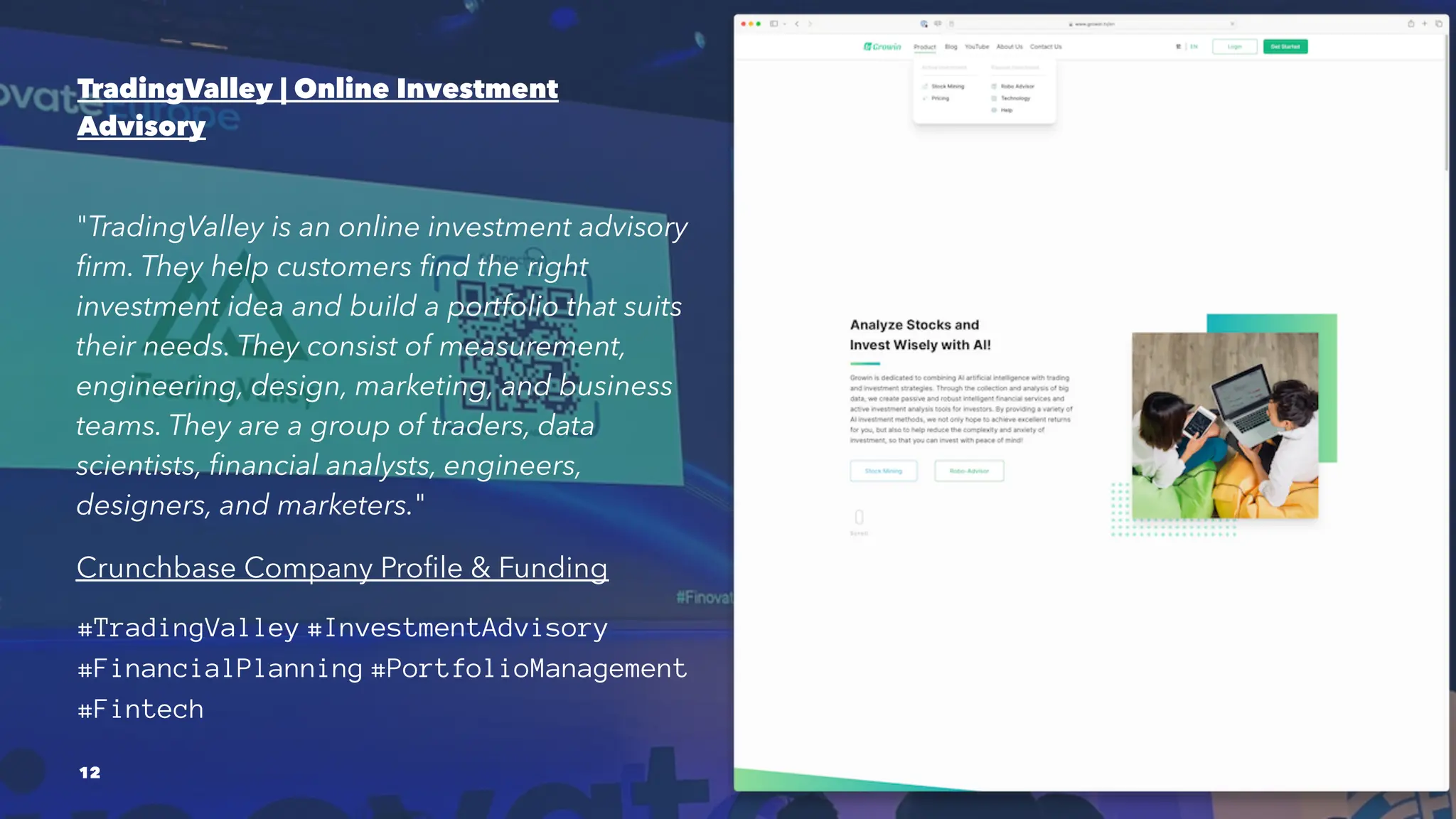Screen dimensions: 1456x819
Task: Open the sidebar options dropdown arrow
Action: pos(784,23)
